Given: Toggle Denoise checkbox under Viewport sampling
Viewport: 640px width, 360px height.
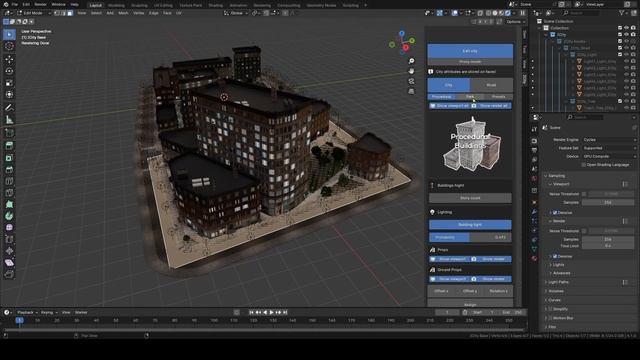Looking at the screenshot, I should tap(555, 213).
